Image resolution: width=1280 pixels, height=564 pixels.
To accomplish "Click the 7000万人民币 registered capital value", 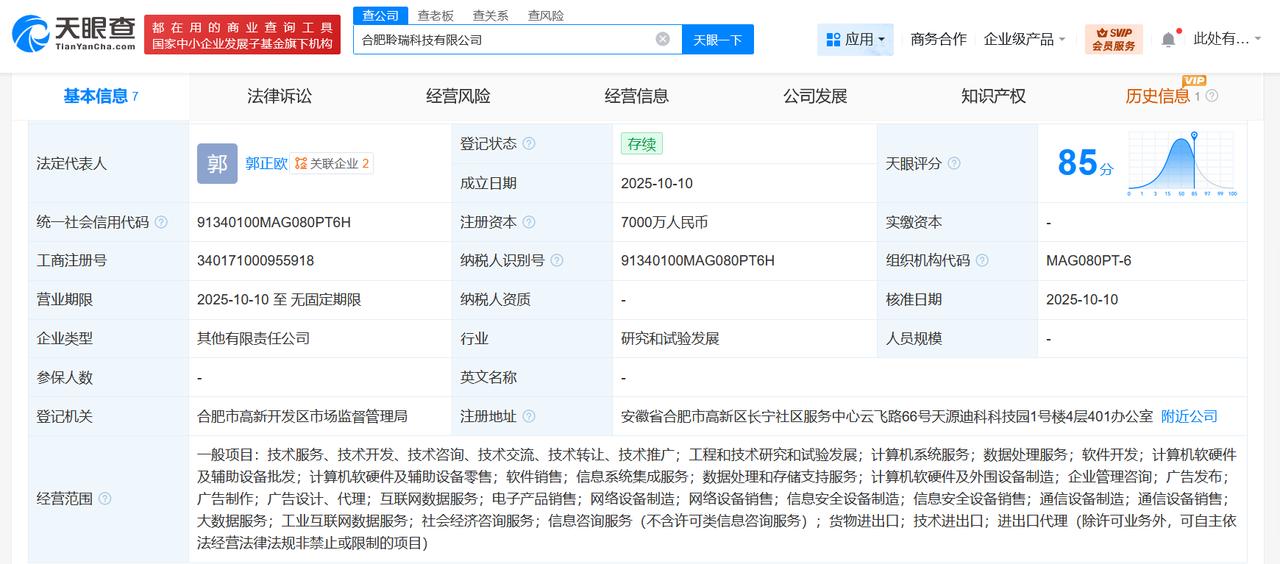I will (664, 222).
